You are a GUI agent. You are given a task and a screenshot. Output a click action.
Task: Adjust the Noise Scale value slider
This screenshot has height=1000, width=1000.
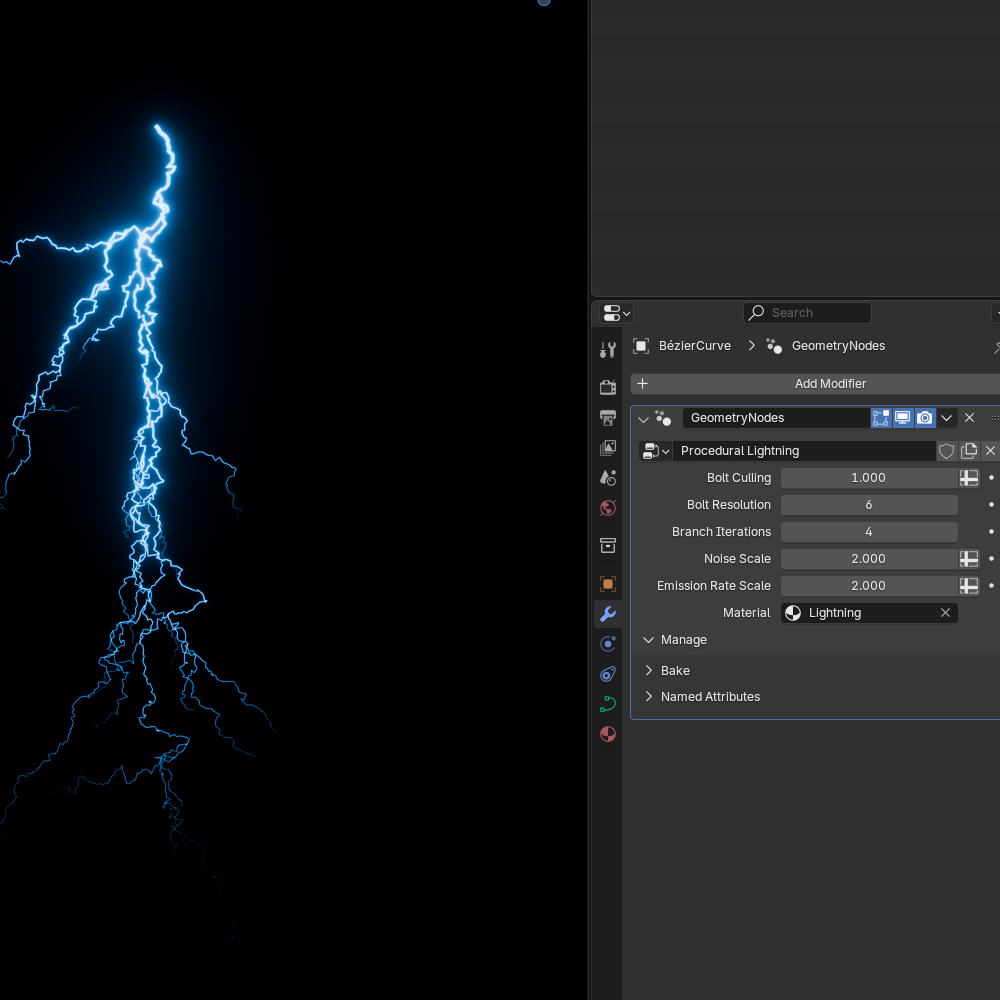click(x=869, y=558)
